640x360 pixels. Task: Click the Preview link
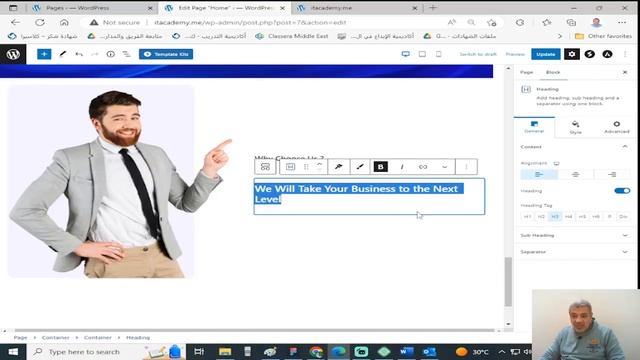click(x=515, y=54)
